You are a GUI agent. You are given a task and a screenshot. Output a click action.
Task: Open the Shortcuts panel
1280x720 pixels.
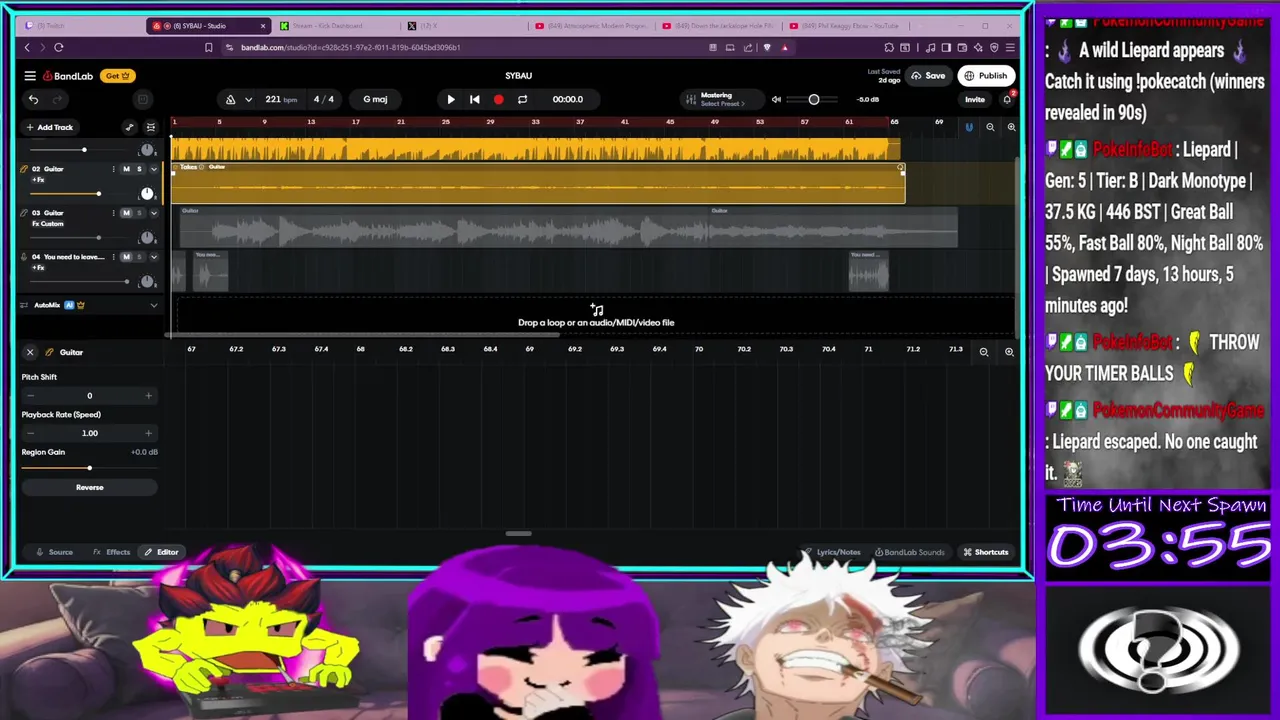pyautogui.click(x=985, y=552)
